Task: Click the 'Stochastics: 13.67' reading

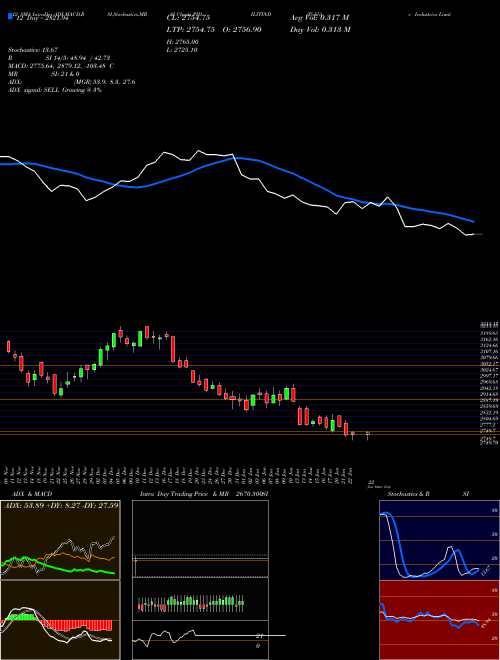Action: [33, 50]
